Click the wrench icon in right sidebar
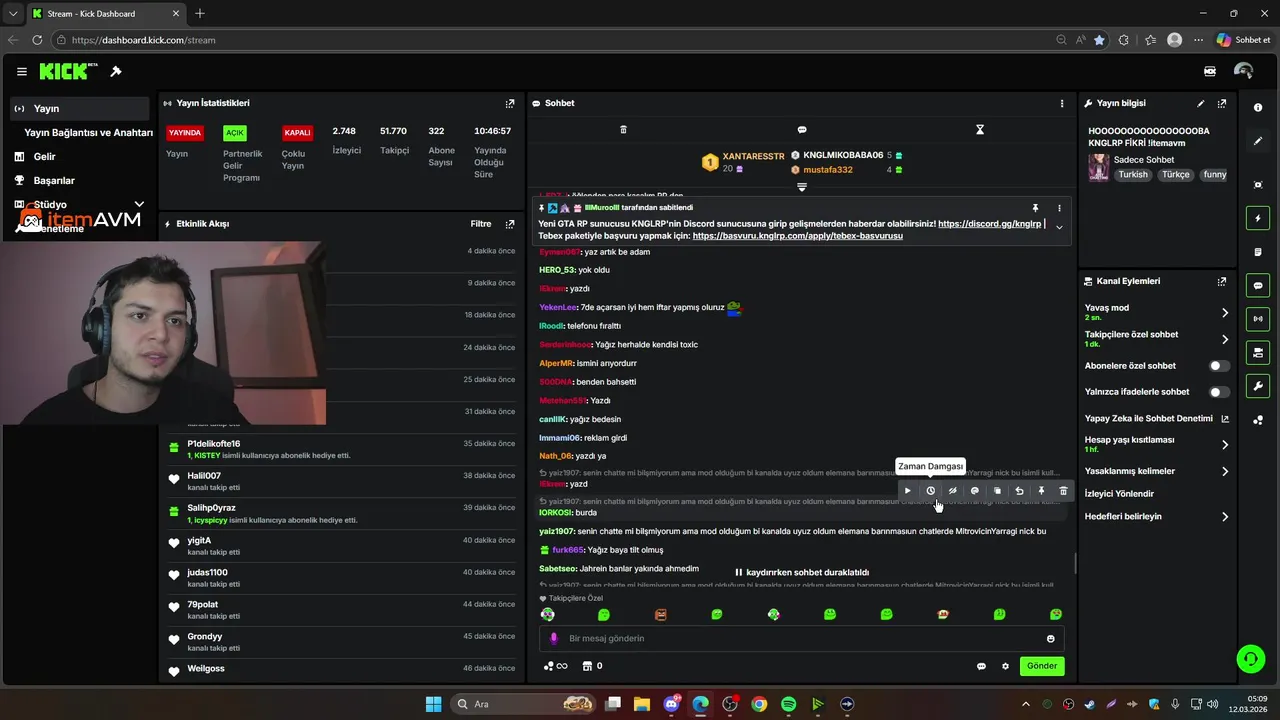Viewport: 1280px width, 720px height. click(1258, 386)
